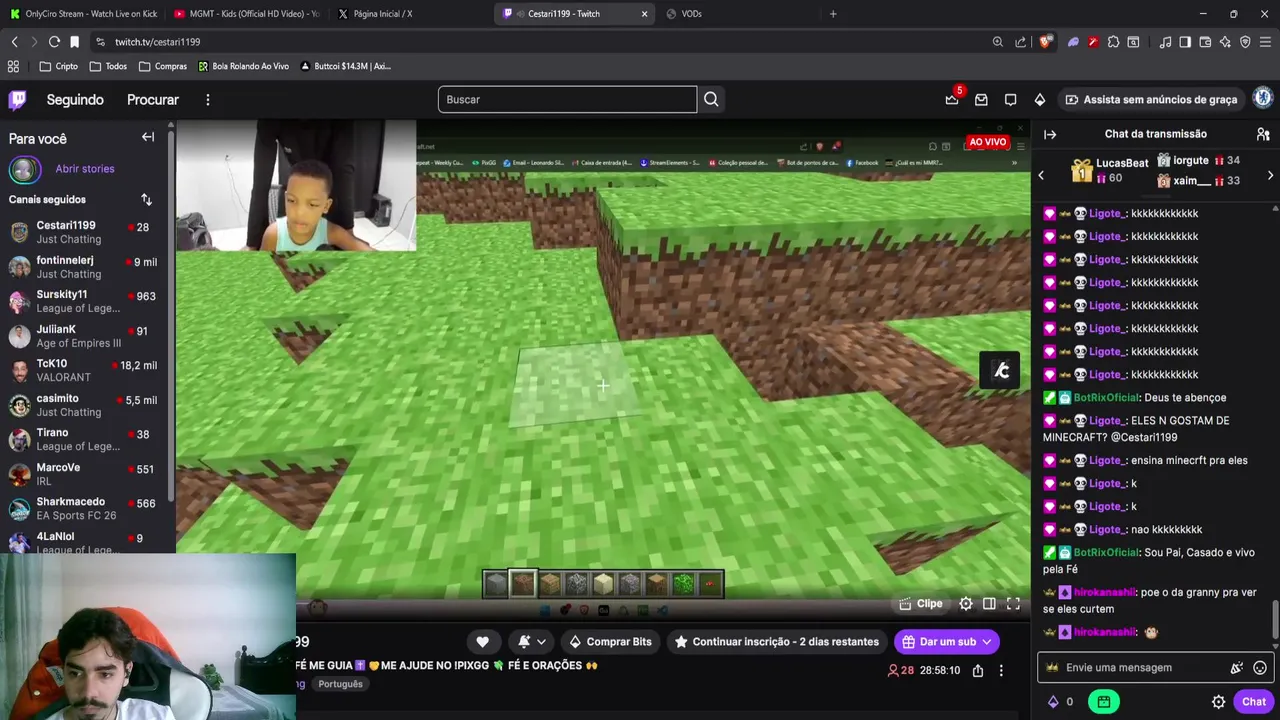Viewport: 1280px width, 720px height.
Task: Click the share icon under video
Action: (x=978, y=671)
